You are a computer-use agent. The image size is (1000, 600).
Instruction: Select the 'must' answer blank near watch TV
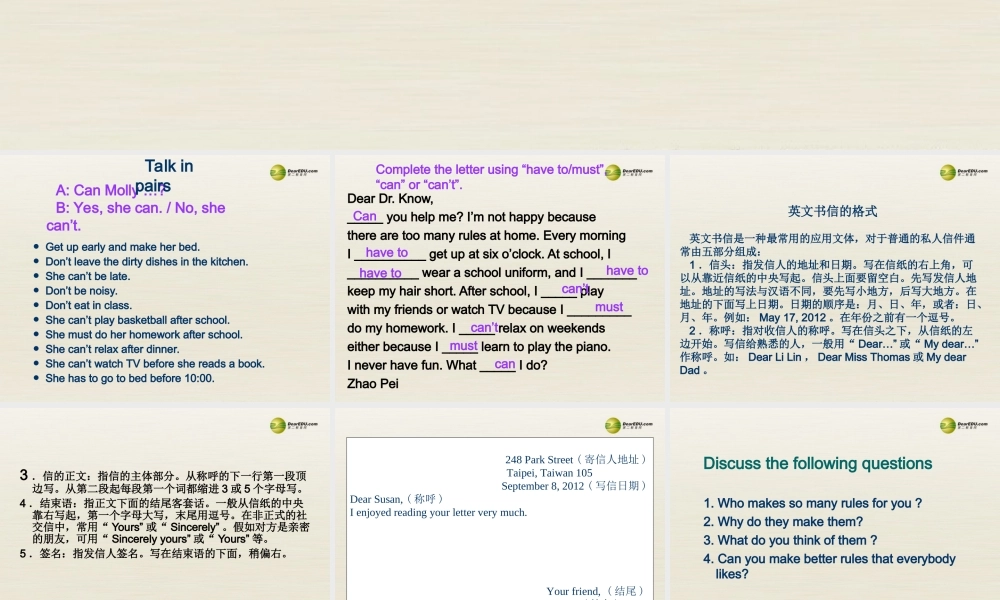point(611,307)
